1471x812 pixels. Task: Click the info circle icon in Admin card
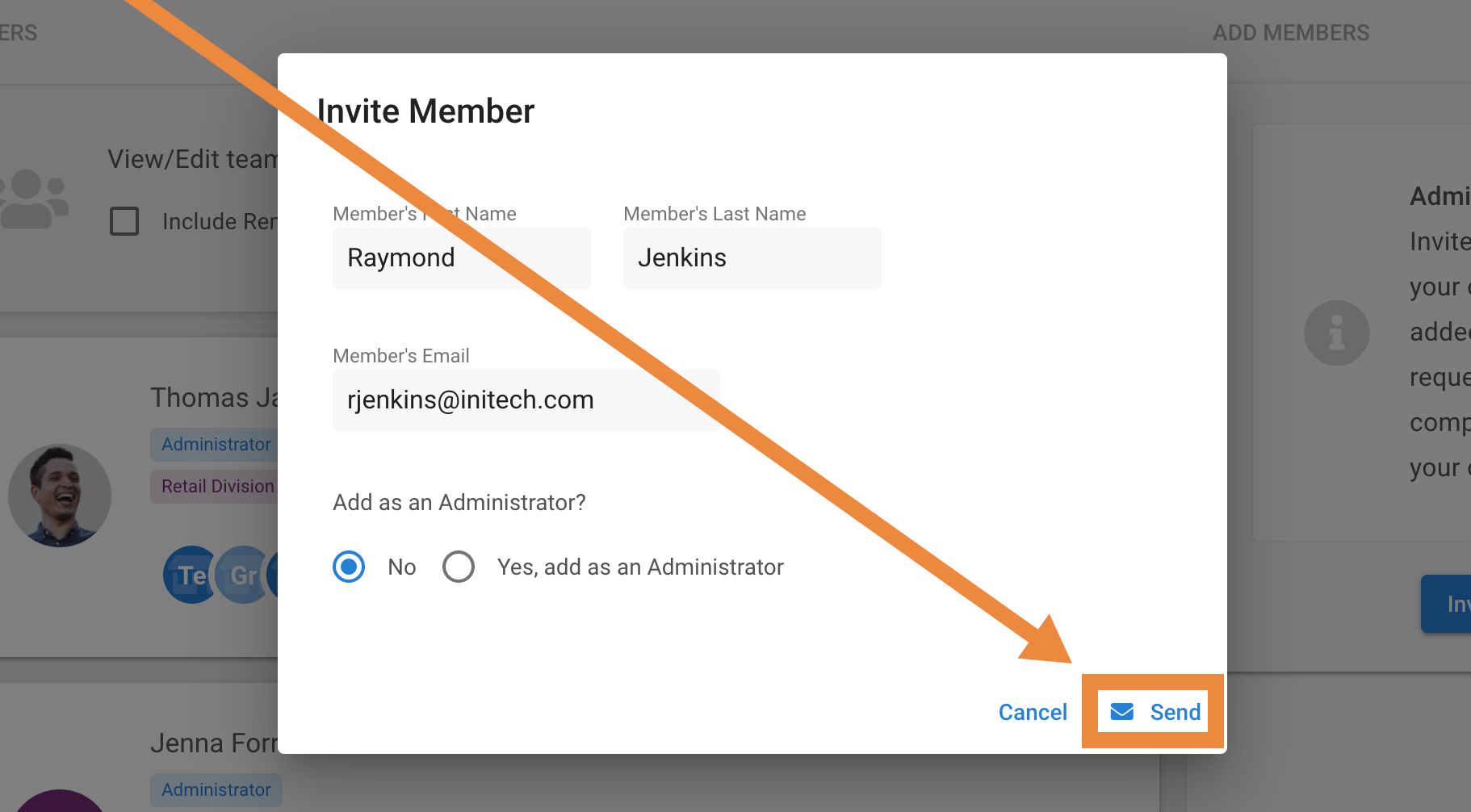(x=1337, y=333)
